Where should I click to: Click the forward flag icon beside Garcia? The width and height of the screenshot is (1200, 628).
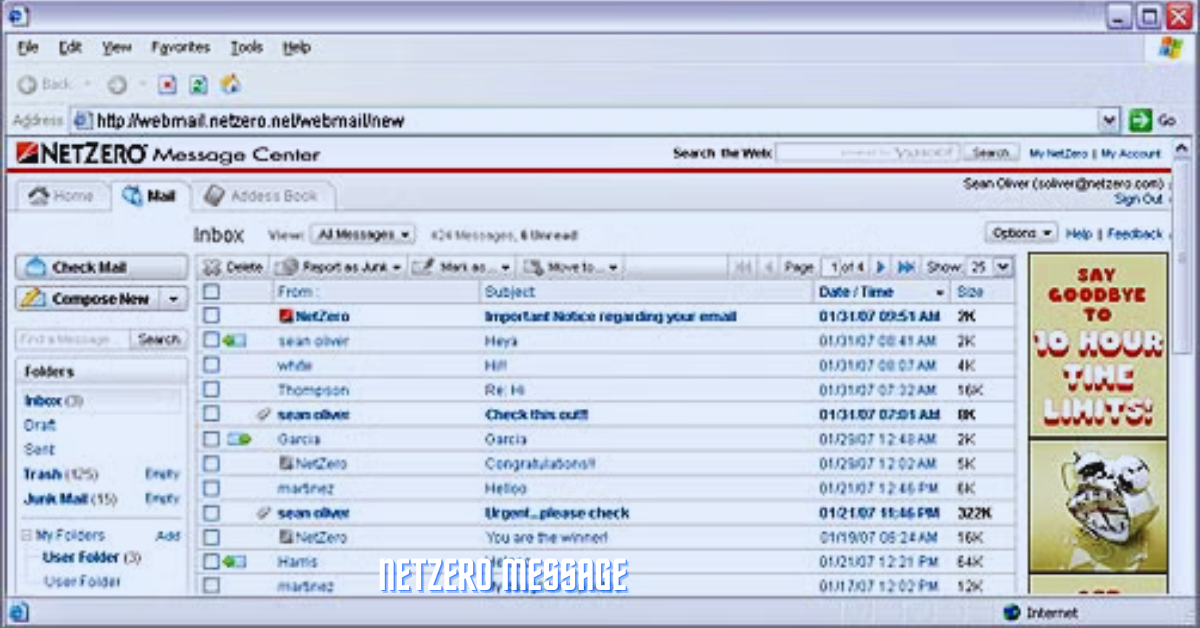coord(239,439)
